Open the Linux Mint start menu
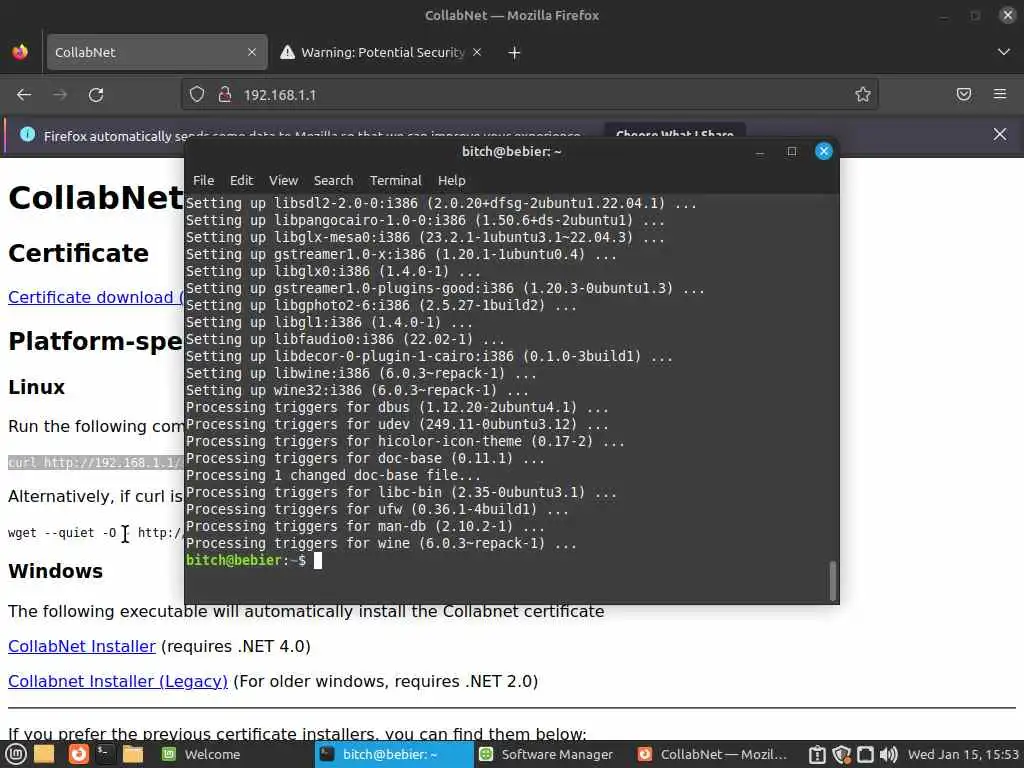Viewport: 1024px width, 768px height. pyautogui.click(x=16, y=754)
